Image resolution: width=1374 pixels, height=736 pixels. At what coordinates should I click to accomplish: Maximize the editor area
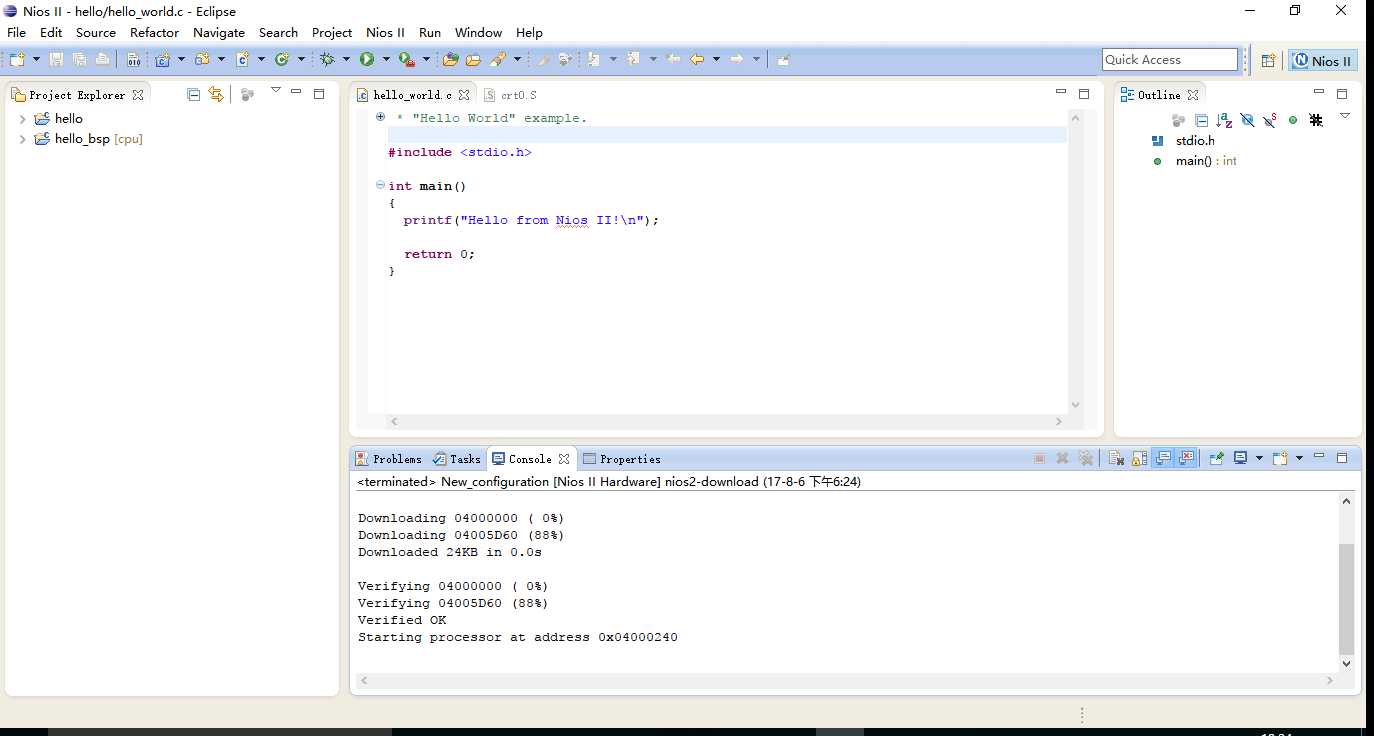coord(1084,93)
